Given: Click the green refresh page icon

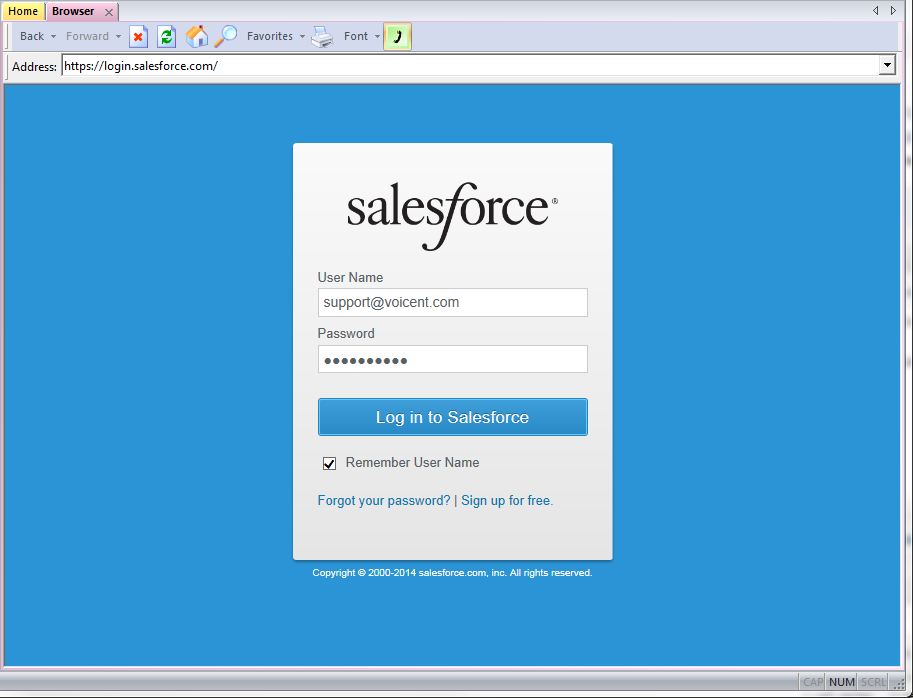Looking at the screenshot, I should point(167,37).
